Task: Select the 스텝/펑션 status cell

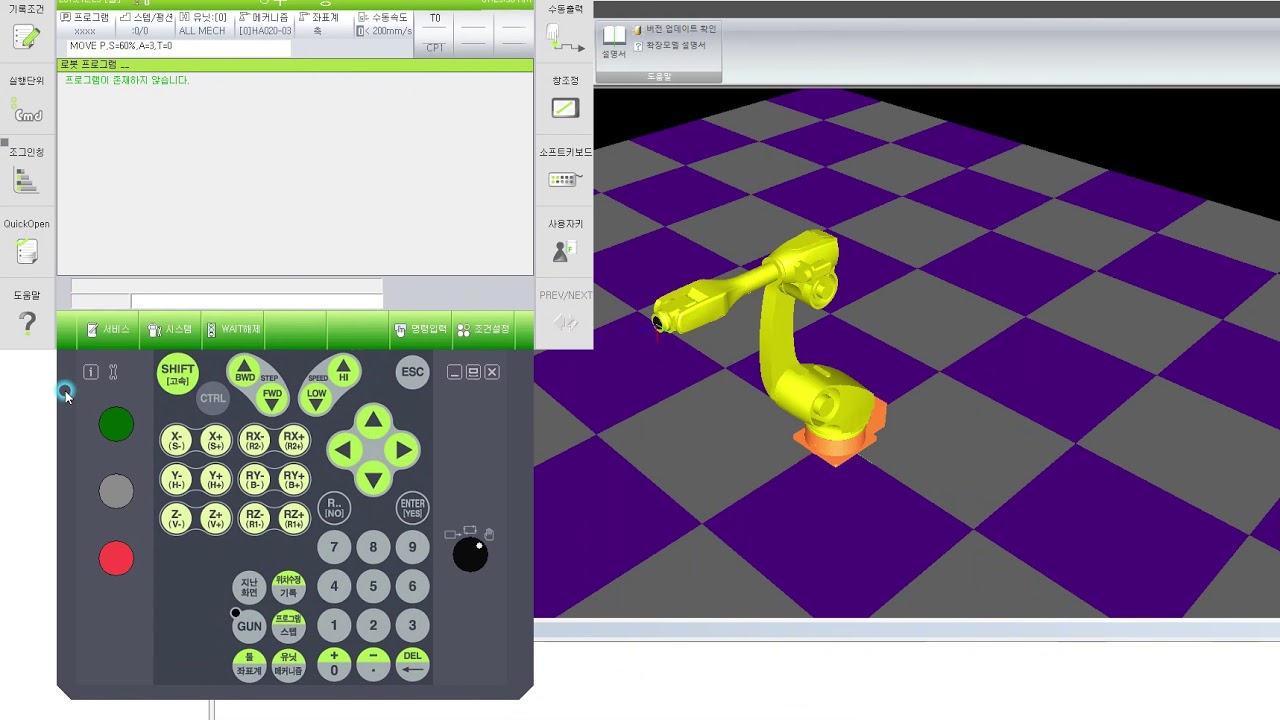Action: [x=145, y=24]
